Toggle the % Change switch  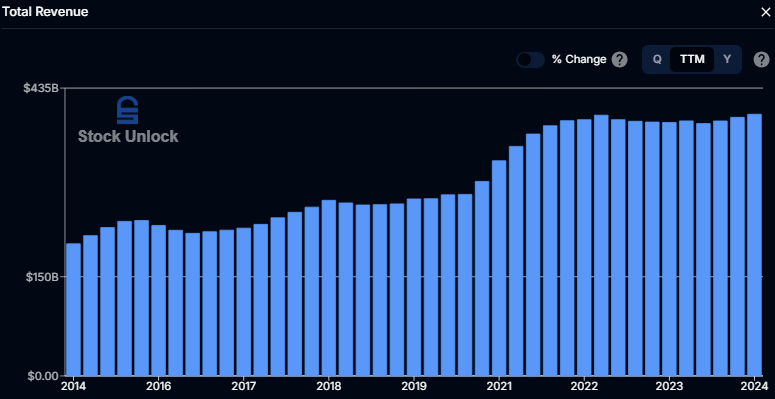[x=530, y=60]
